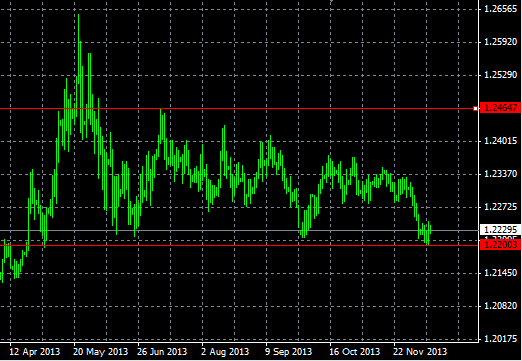Click the white square handle on the upper red line
This screenshot has height=361, width=522.
(475, 109)
